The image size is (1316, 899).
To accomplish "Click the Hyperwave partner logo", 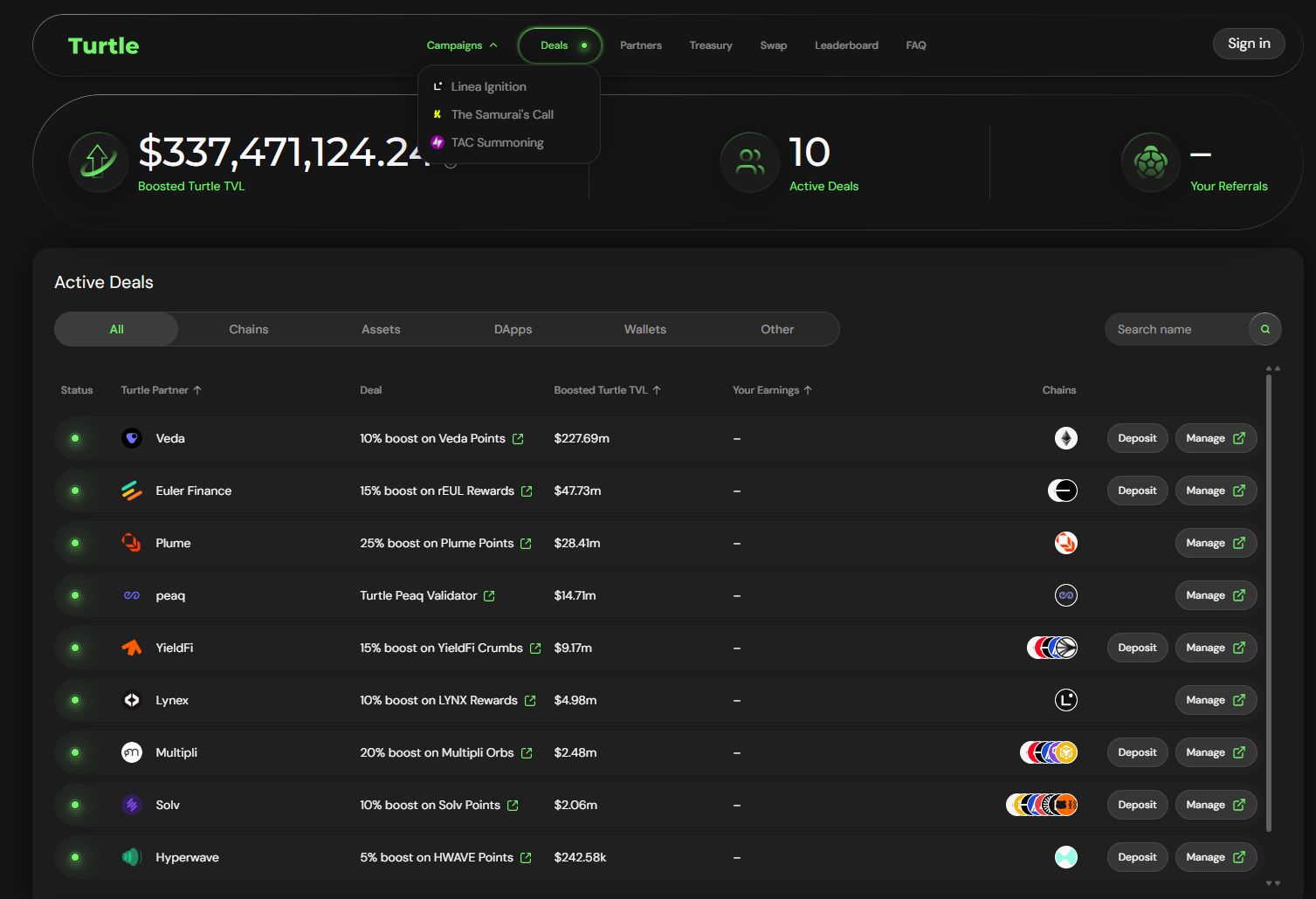I will [132, 857].
